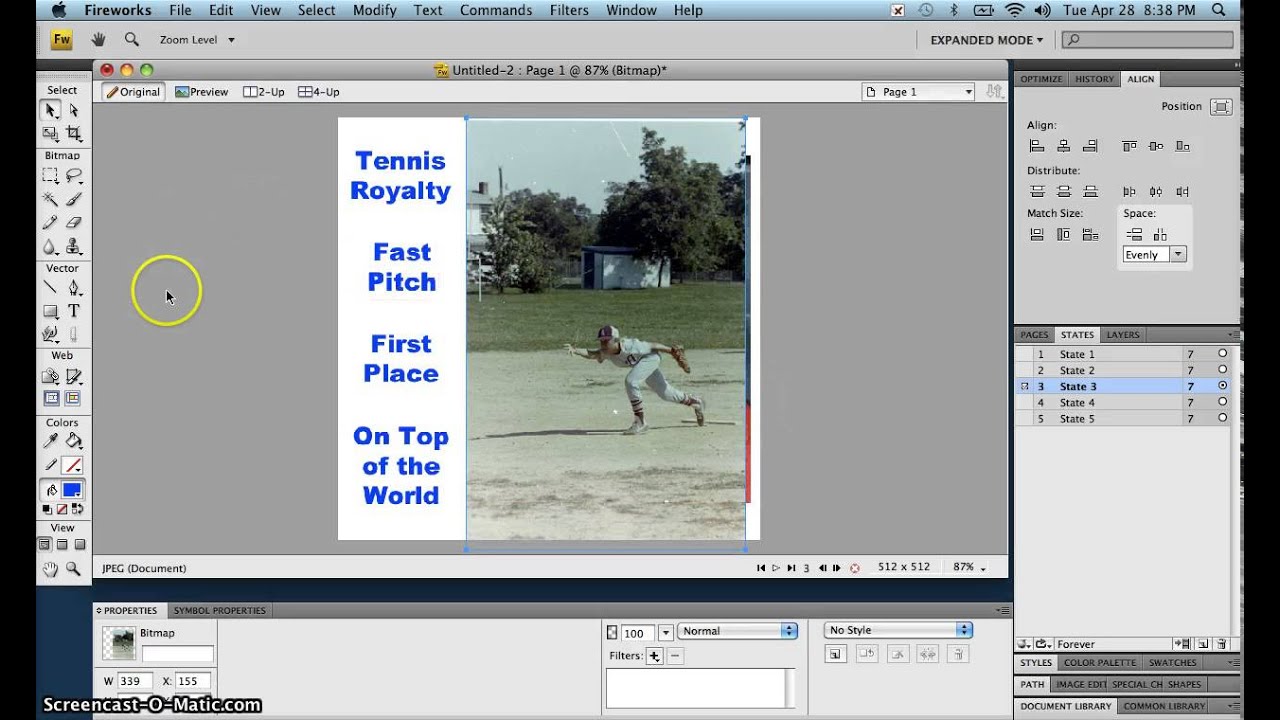This screenshot has width=1280, height=720.
Task: Enable Hide slices and hotspots
Action: click(51, 398)
